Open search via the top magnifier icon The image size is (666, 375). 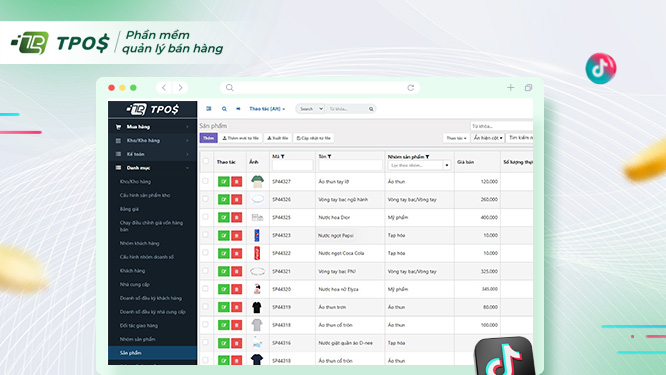click(224, 109)
